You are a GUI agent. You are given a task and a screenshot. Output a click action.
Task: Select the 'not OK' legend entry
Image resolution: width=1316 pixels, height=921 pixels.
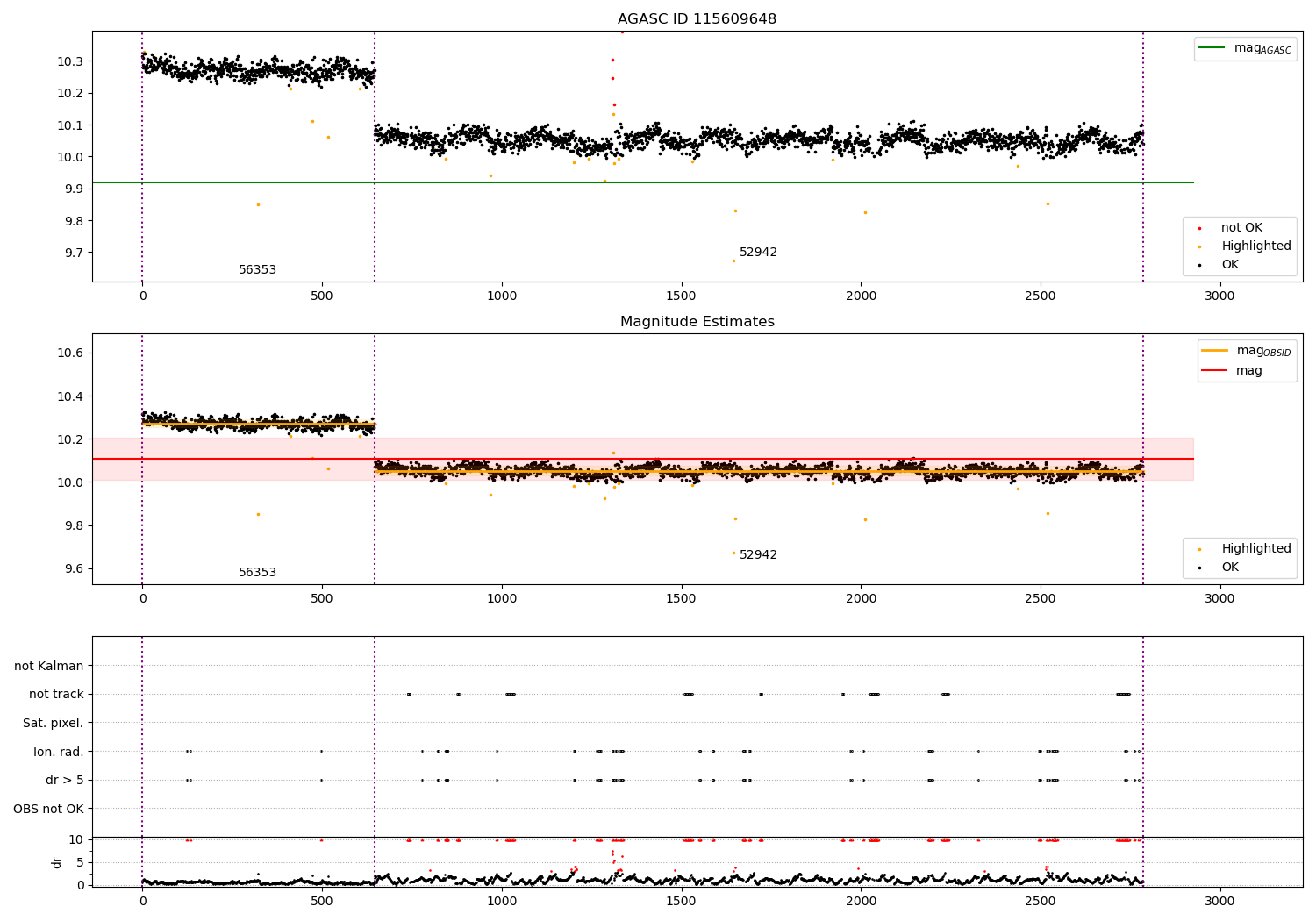coord(1241,228)
